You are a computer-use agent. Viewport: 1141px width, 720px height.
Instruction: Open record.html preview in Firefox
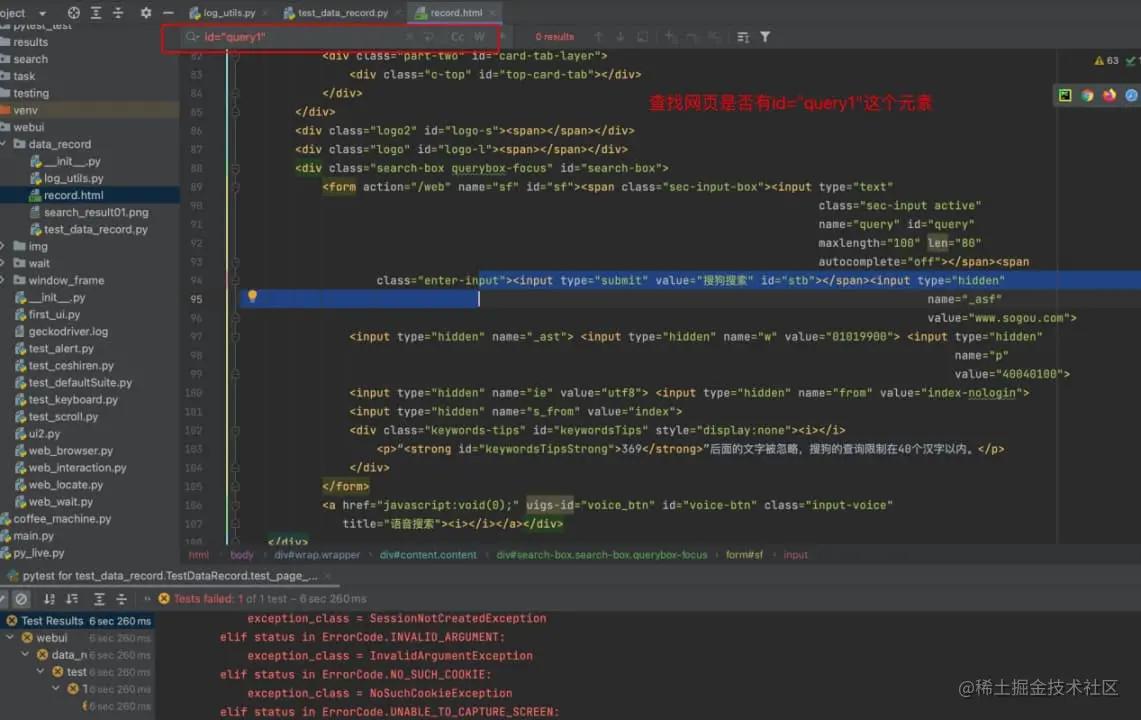(x=1110, y=94)
